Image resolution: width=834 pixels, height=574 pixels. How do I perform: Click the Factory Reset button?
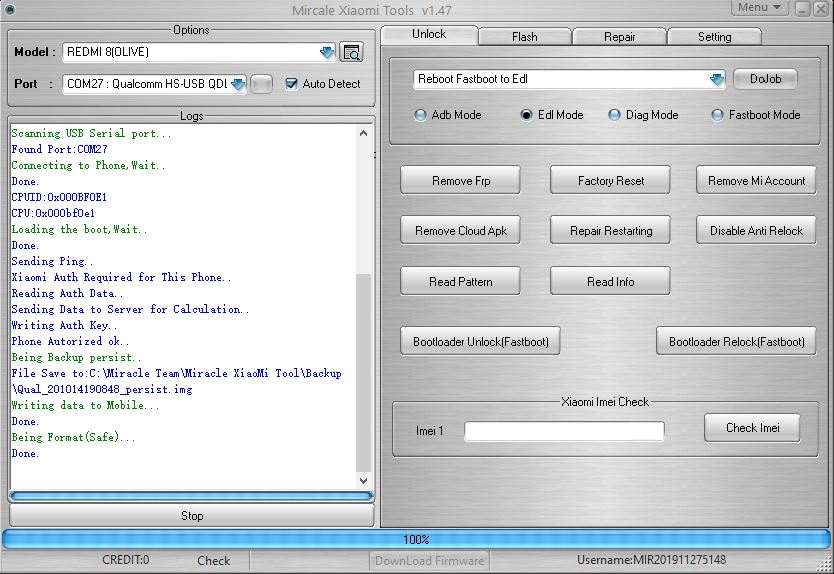pyautogui.click(x=611, y=180)
